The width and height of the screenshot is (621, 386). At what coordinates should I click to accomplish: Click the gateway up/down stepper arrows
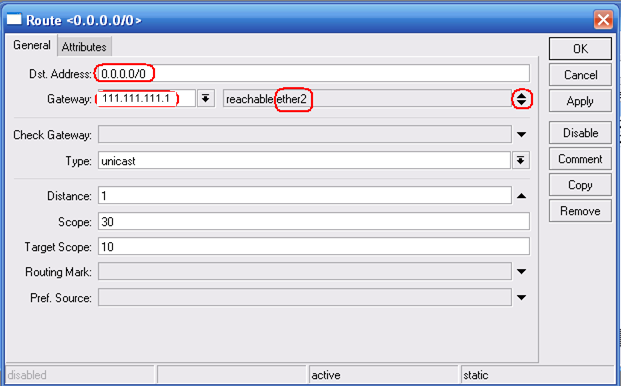point(522,99)
